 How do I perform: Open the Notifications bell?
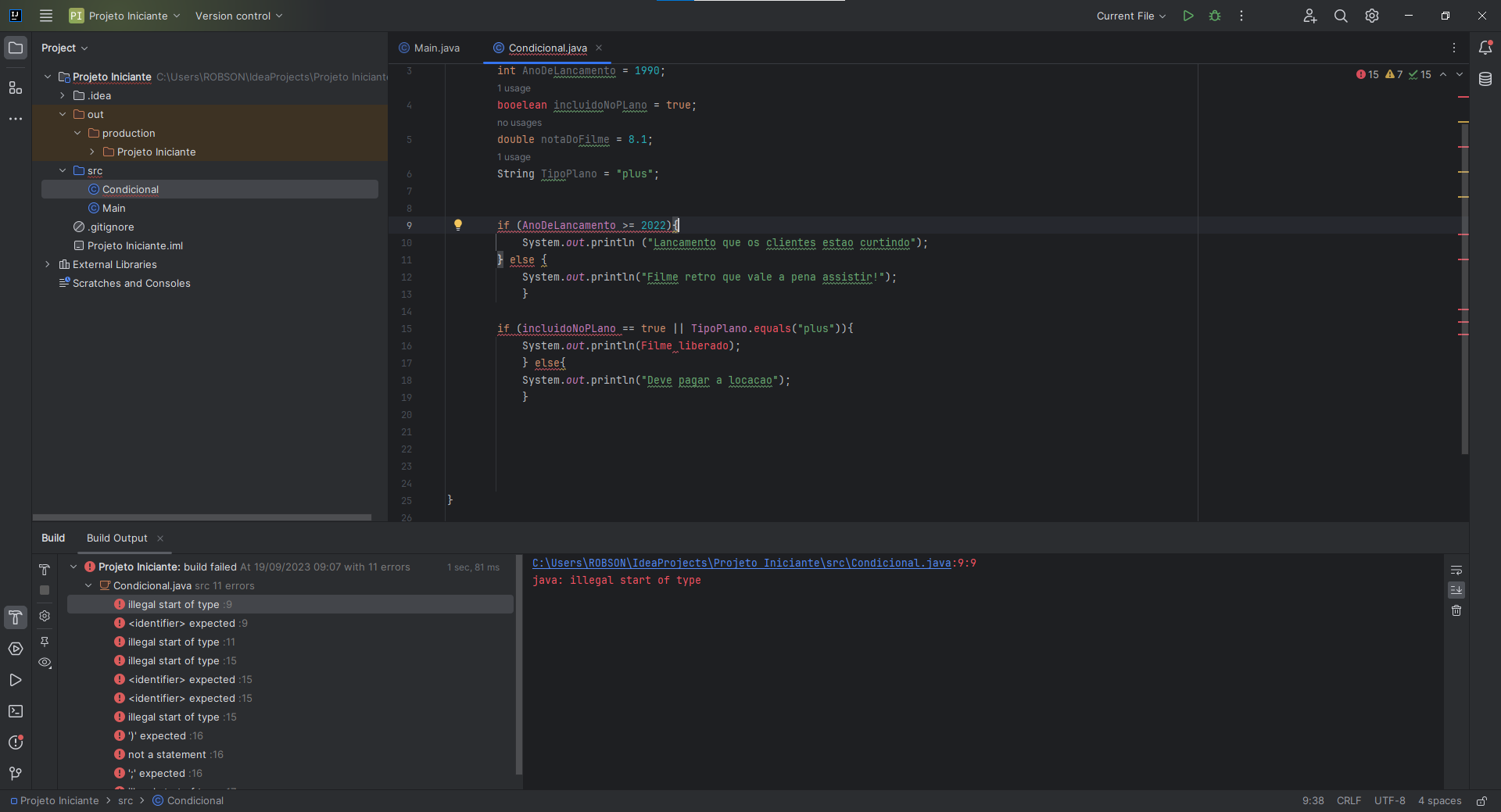coord(1485,48)
